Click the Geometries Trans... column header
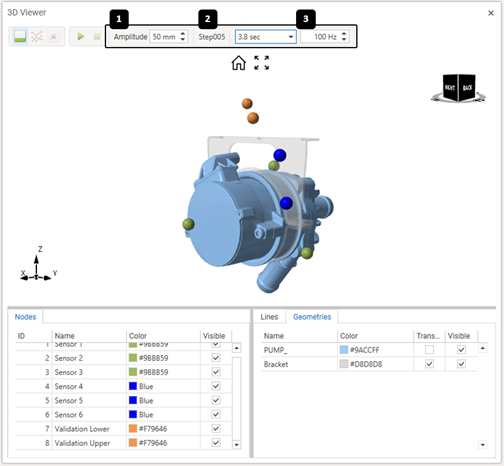The height and width of the screenshot is (466, 504). click(428, 336)
